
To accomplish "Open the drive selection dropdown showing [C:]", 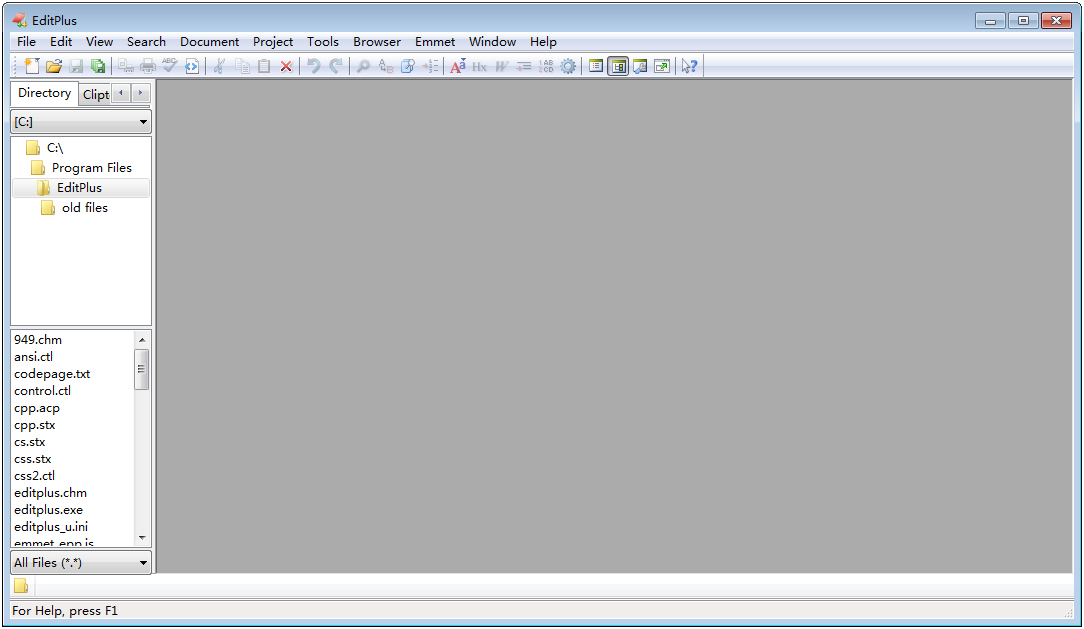I will point(80,121).
